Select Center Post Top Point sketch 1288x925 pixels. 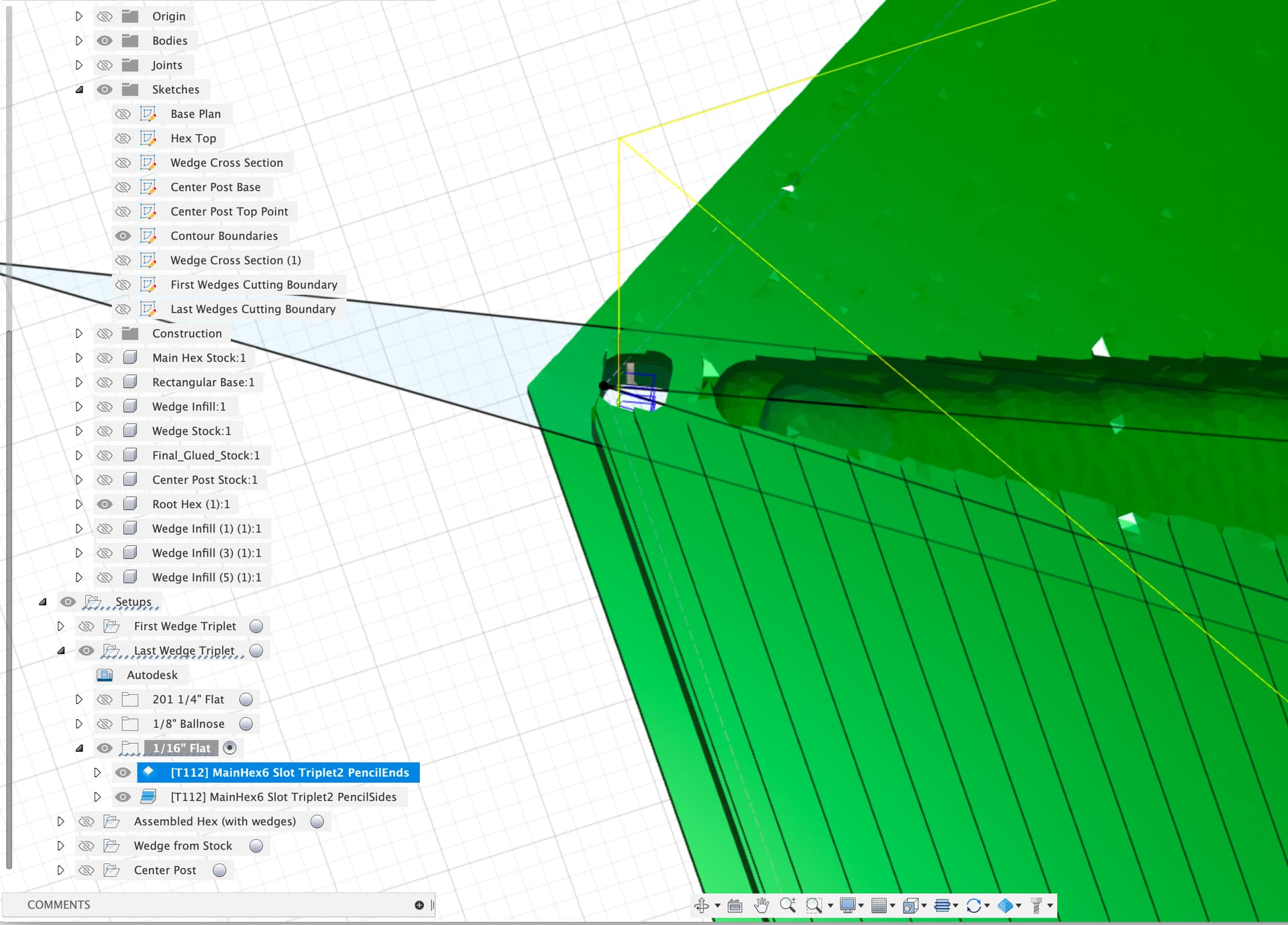(x=229, y=211)
